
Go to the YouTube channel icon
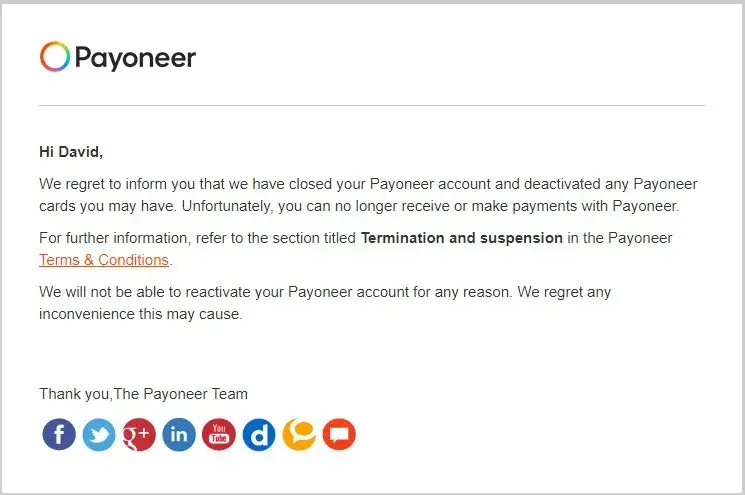pyautogui.click(x=219, y=434)
